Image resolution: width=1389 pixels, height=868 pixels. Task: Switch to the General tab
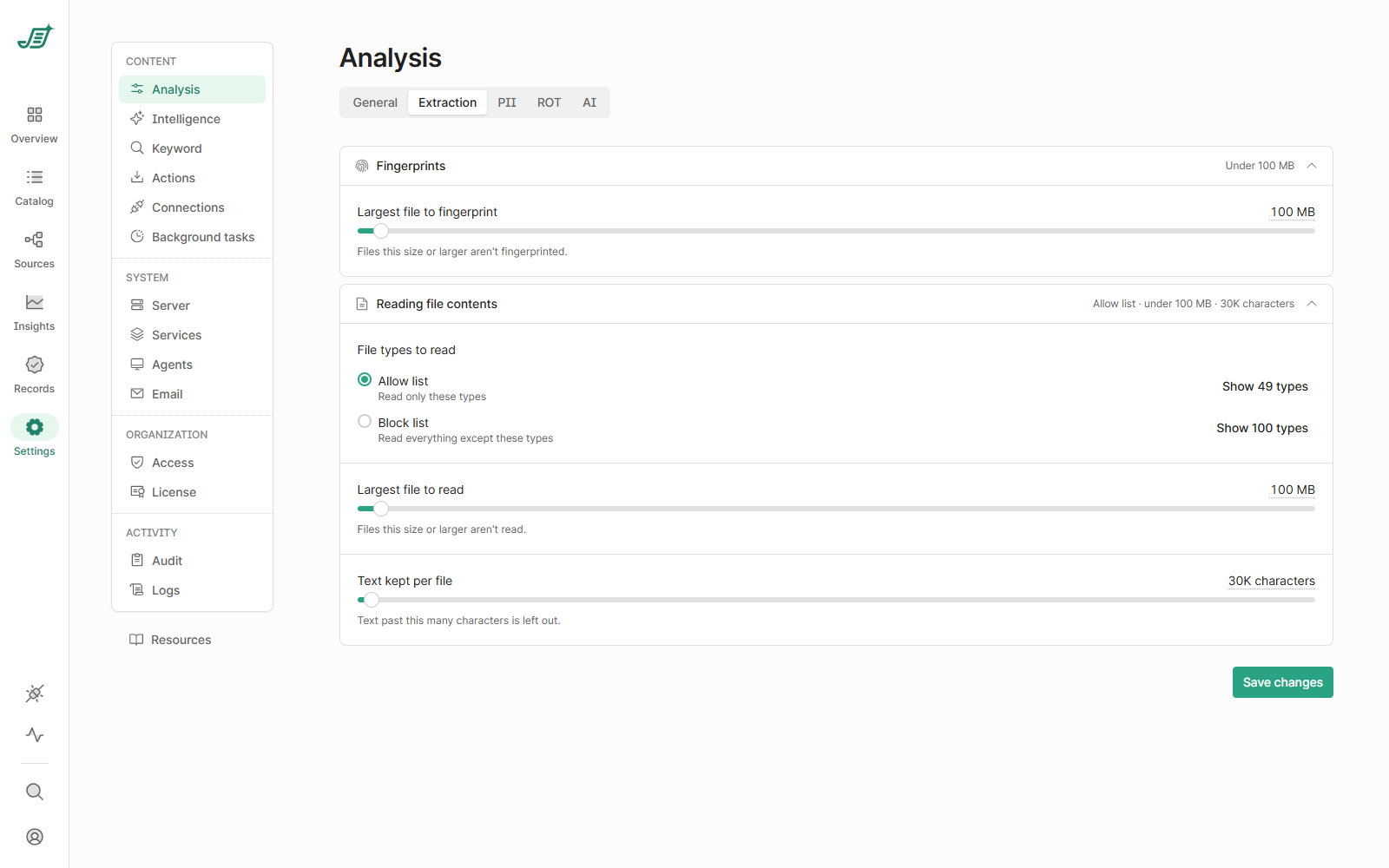click(x=375, y=102)
